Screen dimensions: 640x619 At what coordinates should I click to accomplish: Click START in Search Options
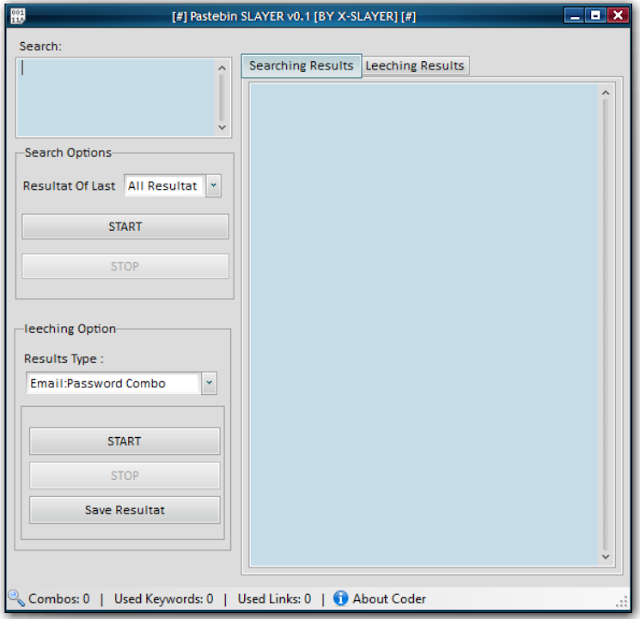point(125,226)
